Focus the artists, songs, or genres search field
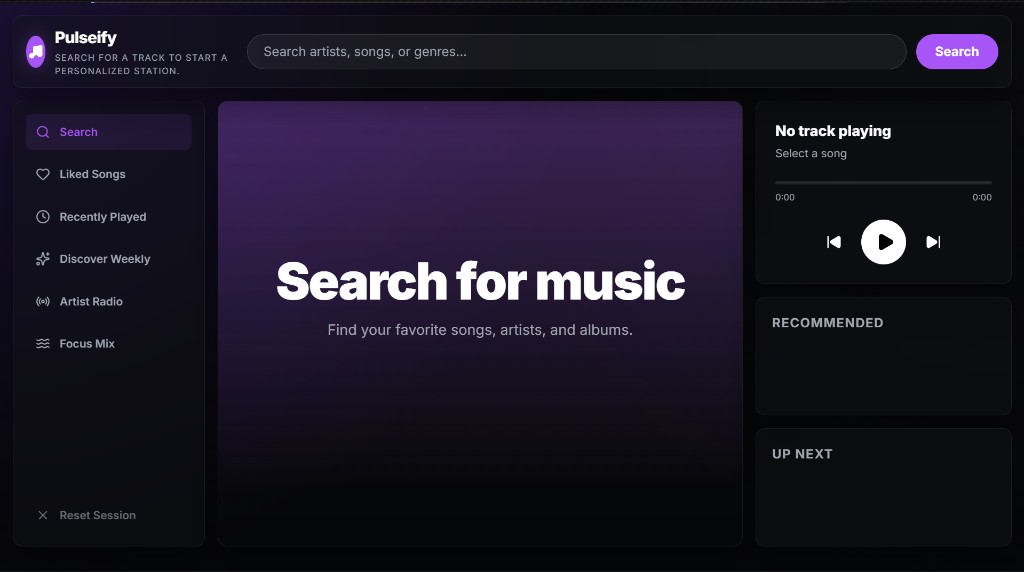Image resolution: width=1024 pixels, height=572 pixels. (577, 52)
